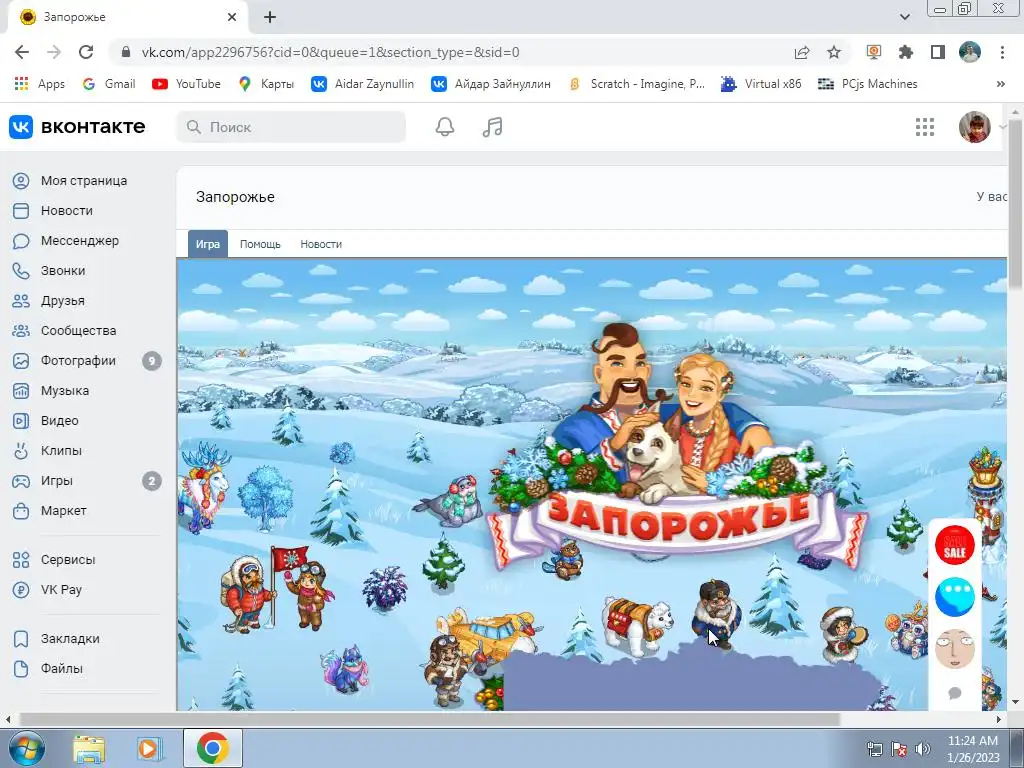Open the PCjs Machines bookmark
Screen dimensions: 1024x768
pos(868,84)
